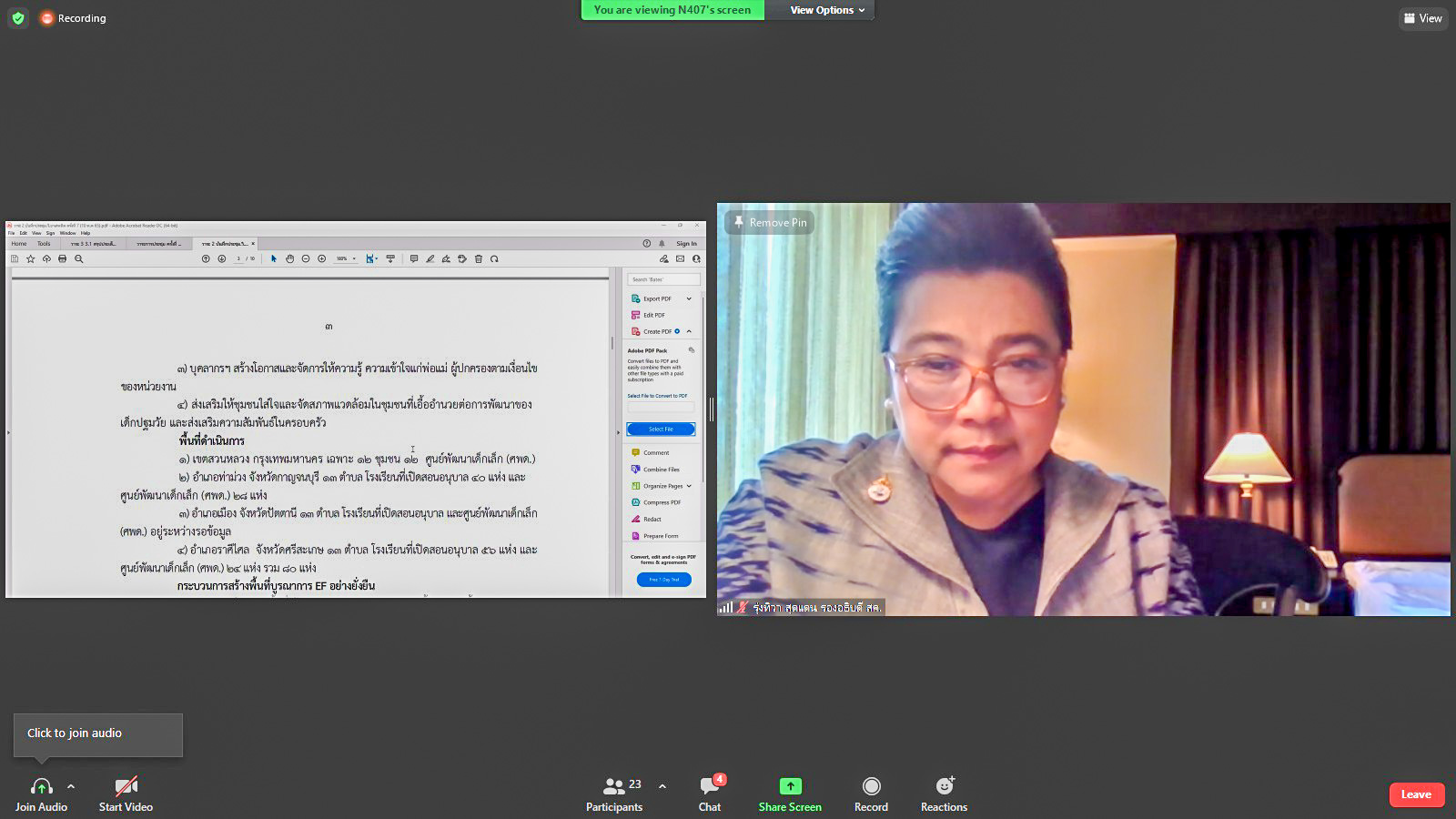Open the Edit menu in Acrobat
Viewport: 1456px width, 819px height.
[24, 233]
